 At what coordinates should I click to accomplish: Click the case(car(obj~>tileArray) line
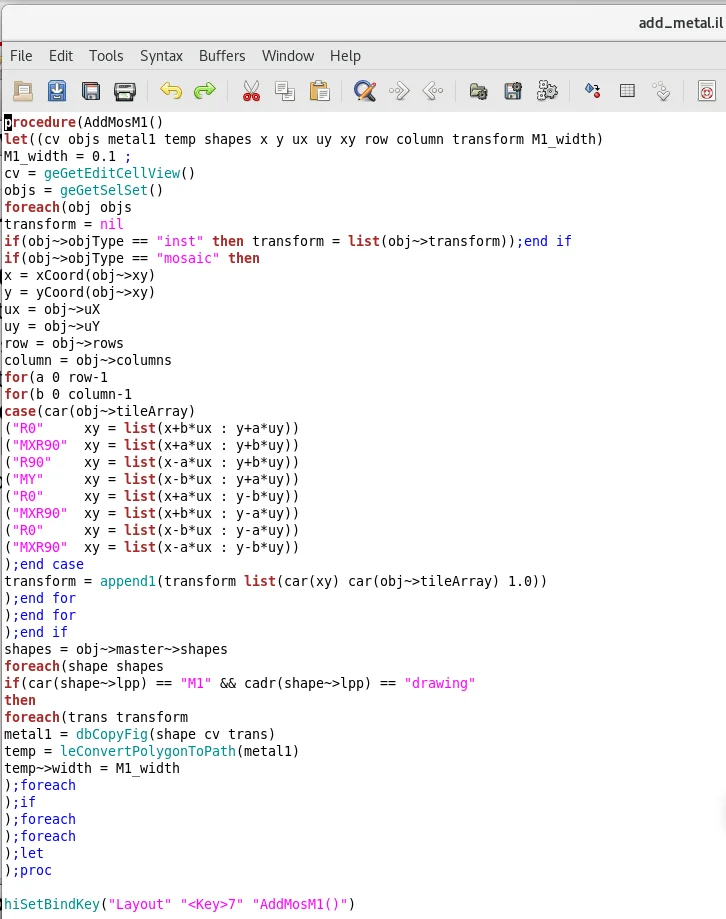click(x=100, y=411)
